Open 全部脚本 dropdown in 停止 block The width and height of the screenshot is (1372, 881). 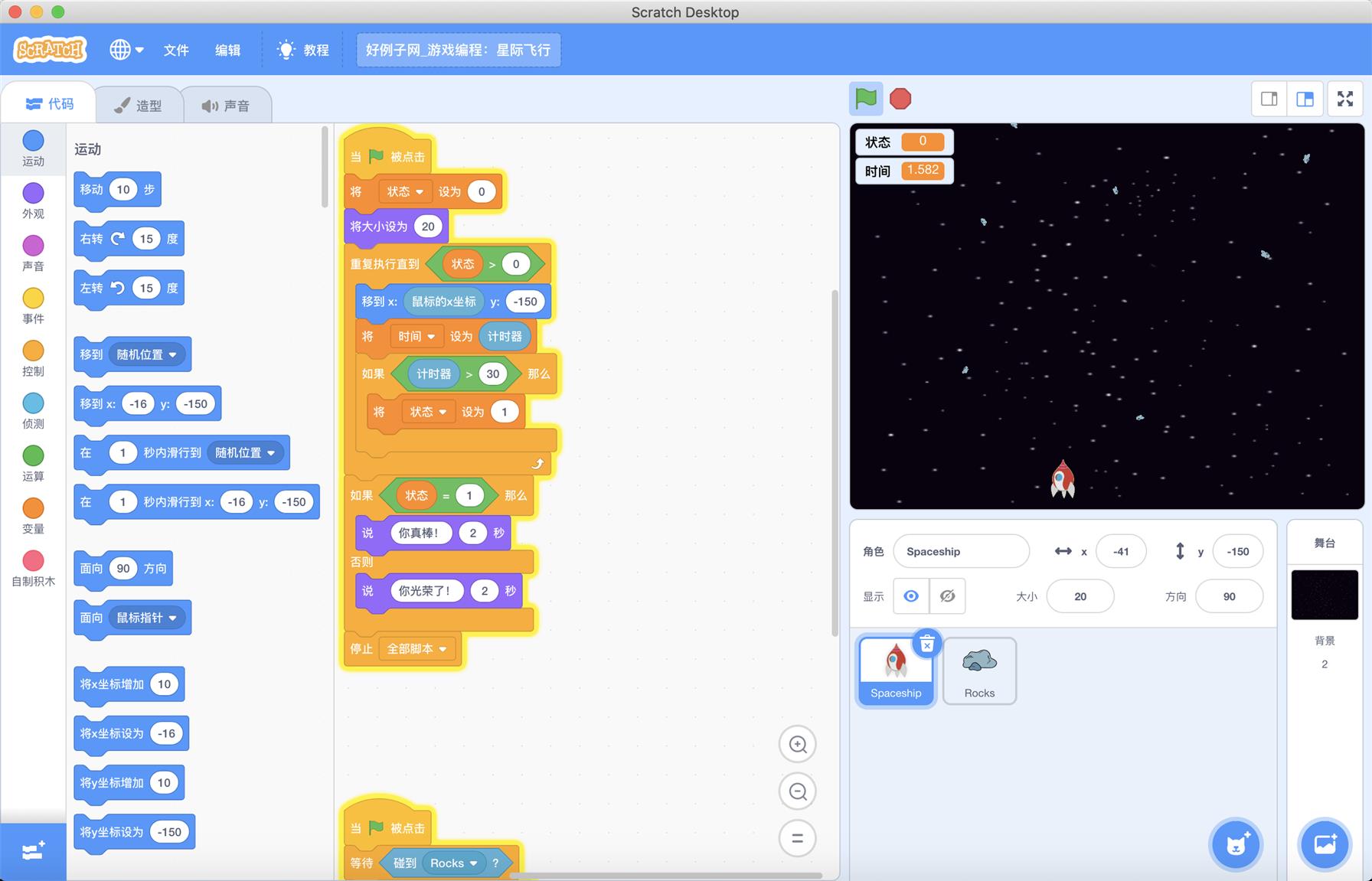pyautogui.click(x=417, y=648)
